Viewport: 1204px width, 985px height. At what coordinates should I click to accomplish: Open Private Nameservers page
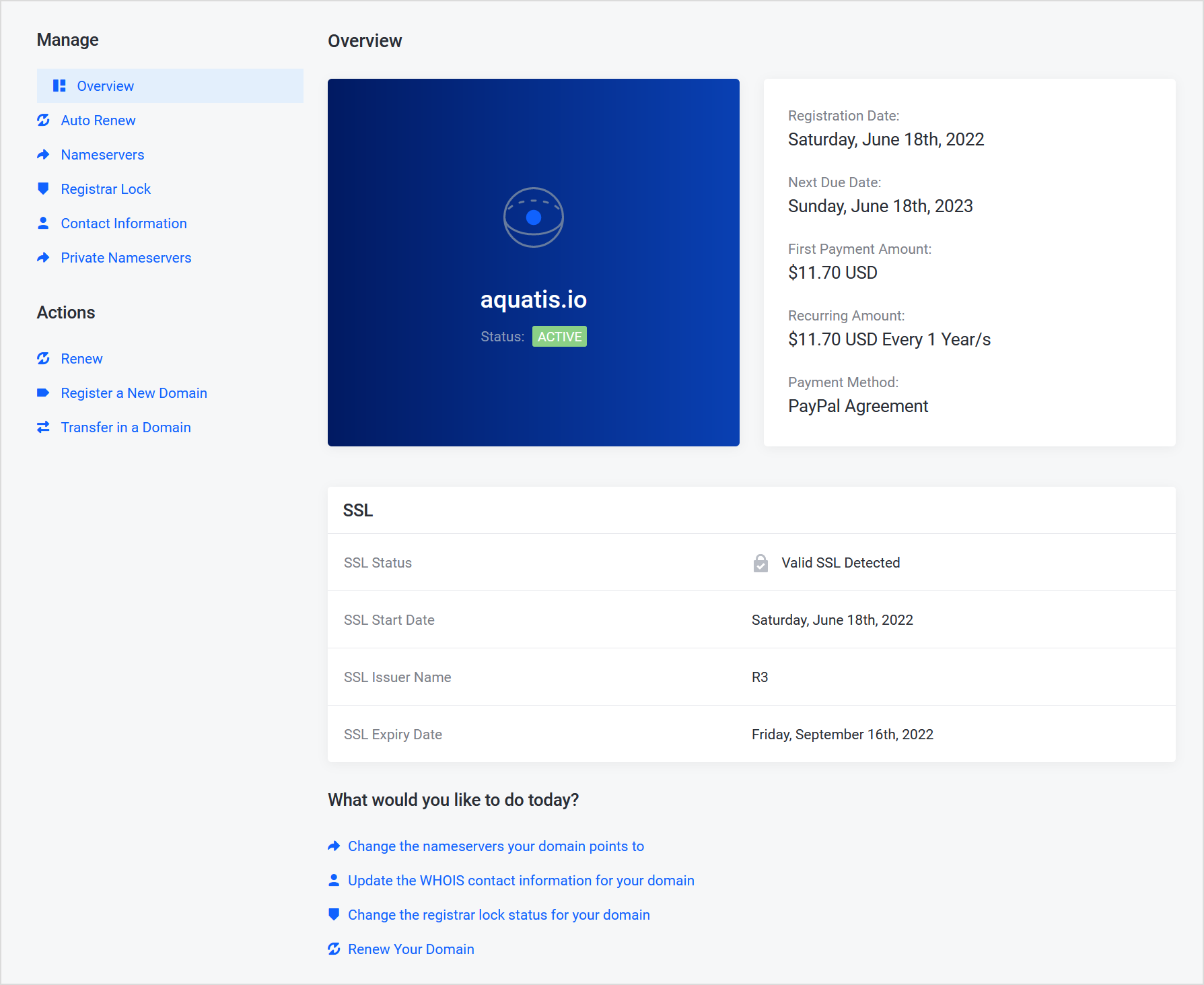click(x=126, y=257)
